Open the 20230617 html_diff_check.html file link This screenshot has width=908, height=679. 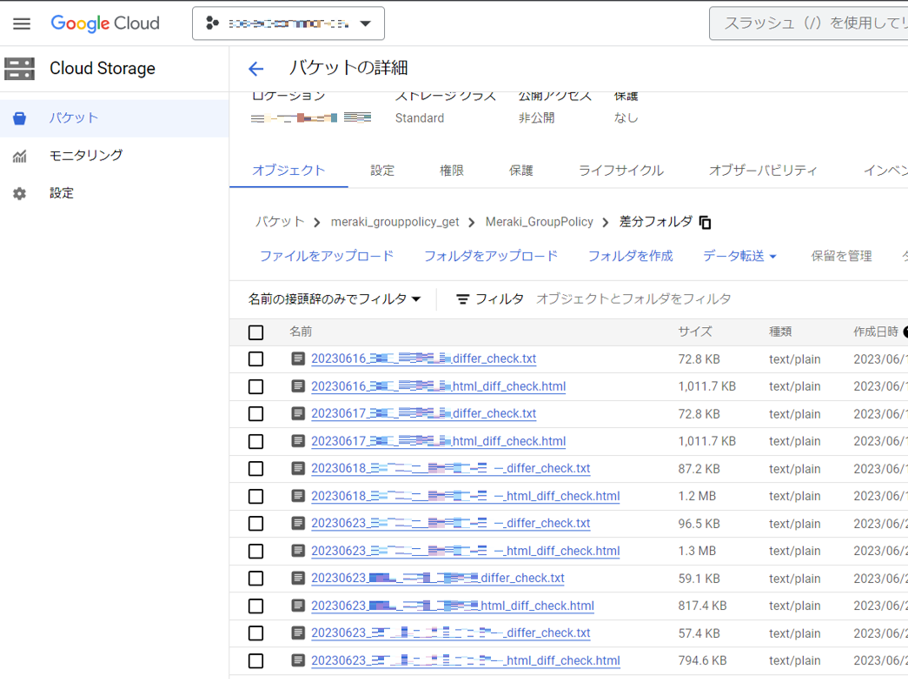[438, 442]
